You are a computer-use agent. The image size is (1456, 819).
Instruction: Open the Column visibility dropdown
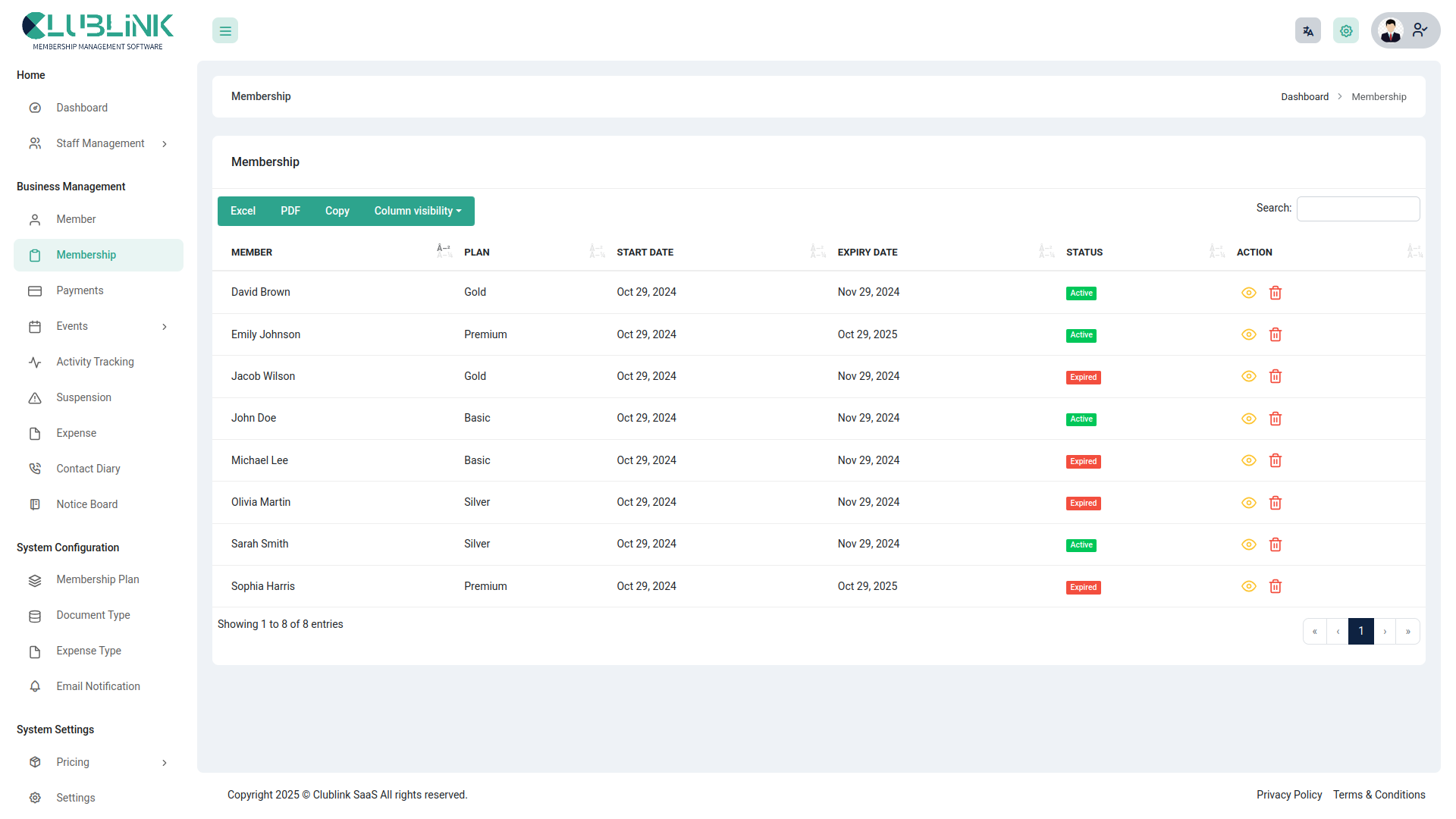pos(417,211)
